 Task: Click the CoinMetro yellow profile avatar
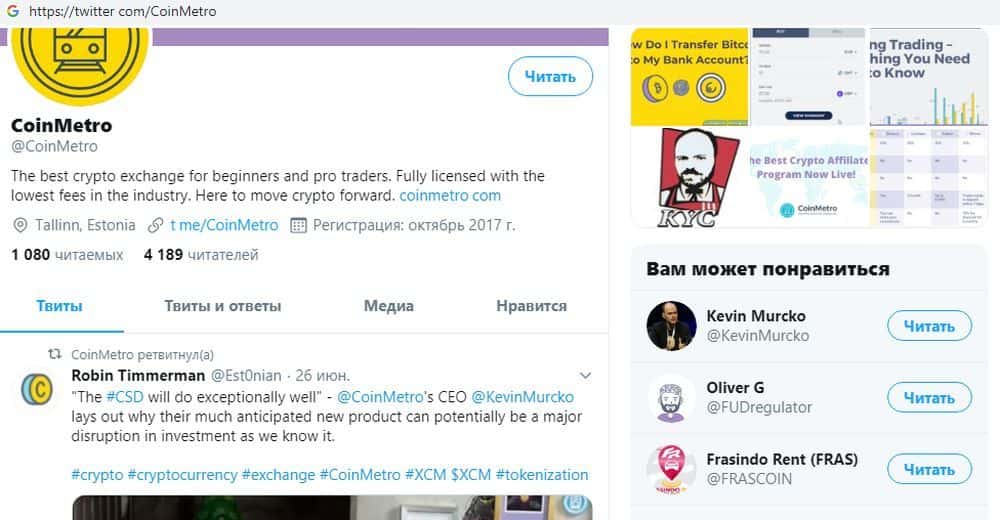click(x=80, y=60)
